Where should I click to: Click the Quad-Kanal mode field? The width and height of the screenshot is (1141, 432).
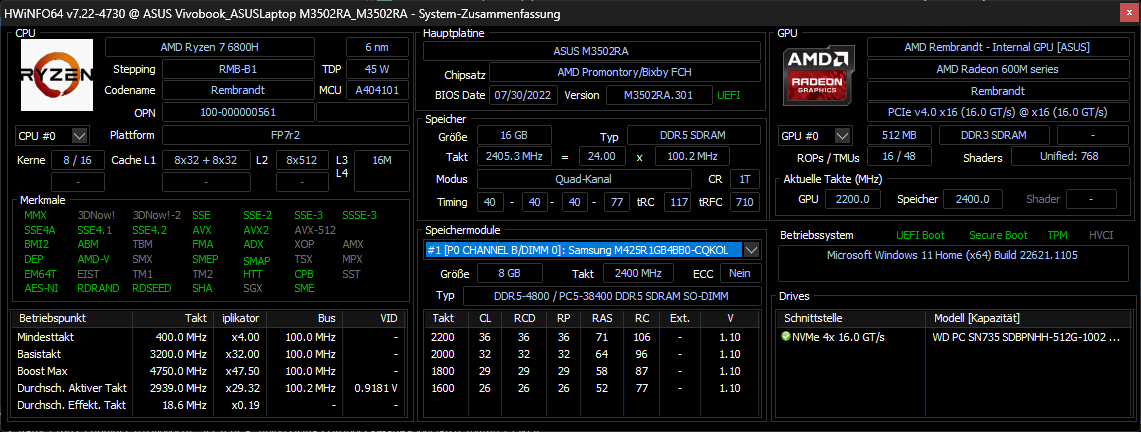click(x=584, y=179)
